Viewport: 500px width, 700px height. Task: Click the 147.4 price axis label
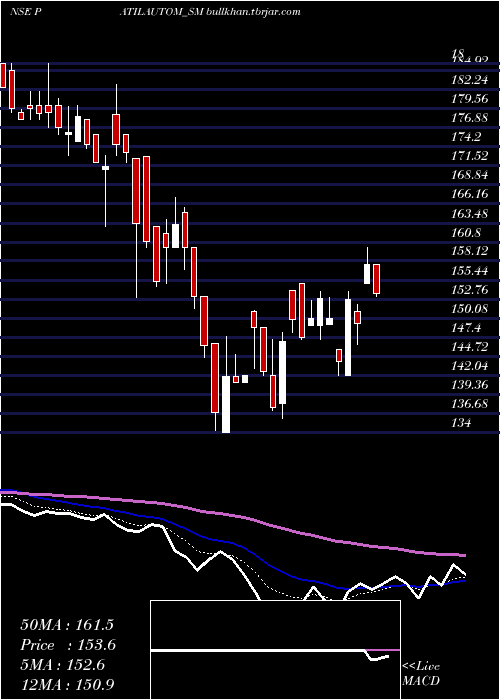[467, 328]
